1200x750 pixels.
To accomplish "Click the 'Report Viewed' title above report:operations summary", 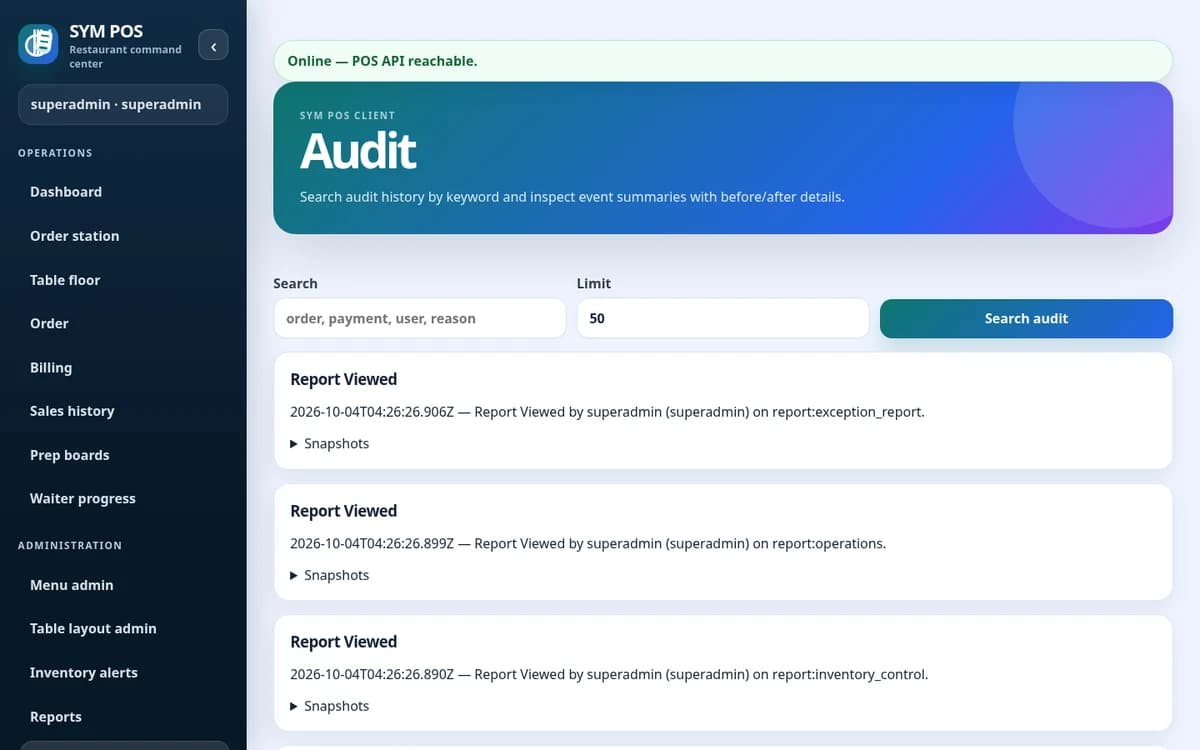I will click(343, 511).
